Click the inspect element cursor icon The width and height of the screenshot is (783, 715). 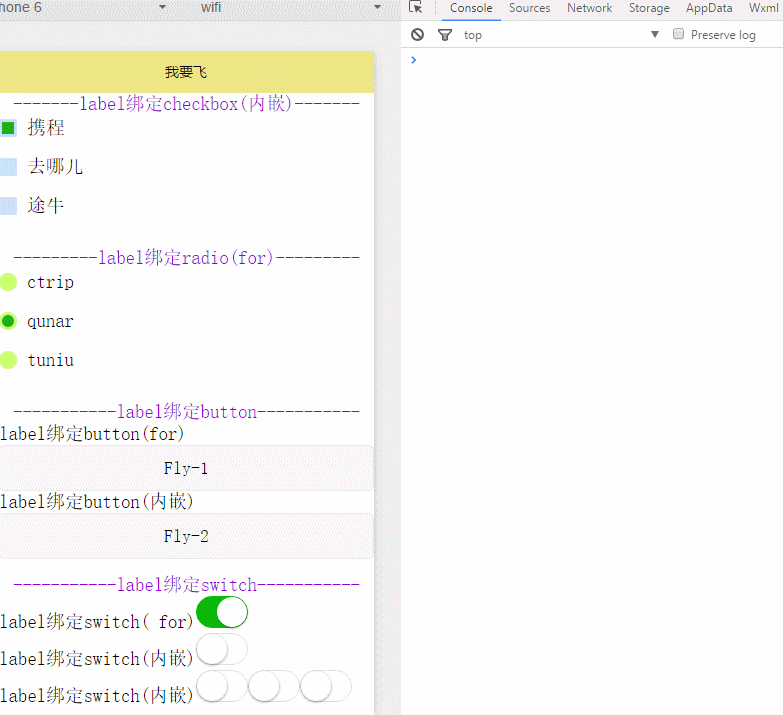pyautogui.click(x=416, y=8)
